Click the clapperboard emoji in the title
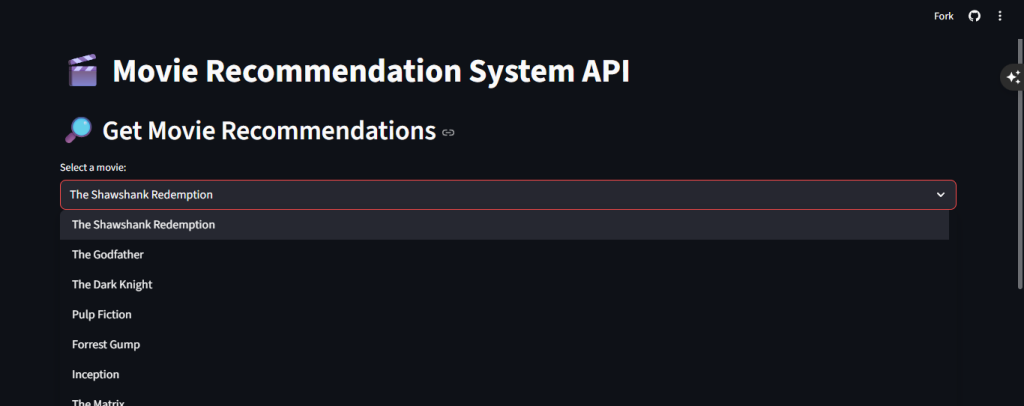This screenshot has width=1024, height=406. (82, 72)
